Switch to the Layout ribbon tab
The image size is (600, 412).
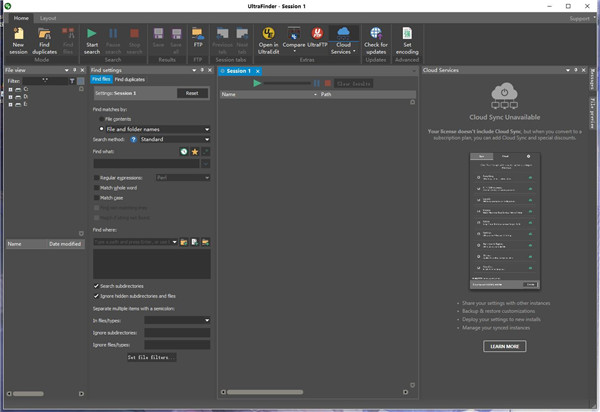point(48,18)
